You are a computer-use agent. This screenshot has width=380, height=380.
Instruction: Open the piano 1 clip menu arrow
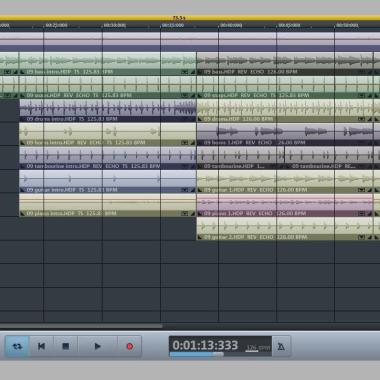point(361,214)
